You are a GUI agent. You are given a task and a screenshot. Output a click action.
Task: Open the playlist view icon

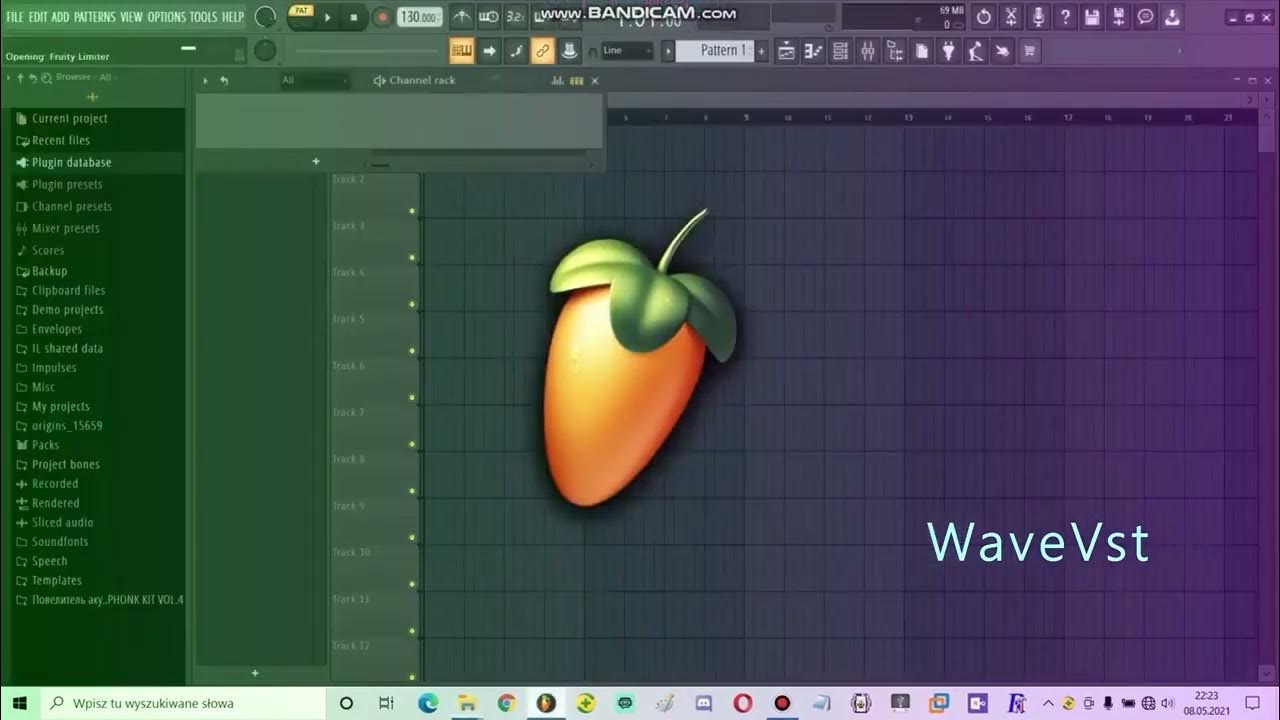(786, 50)
